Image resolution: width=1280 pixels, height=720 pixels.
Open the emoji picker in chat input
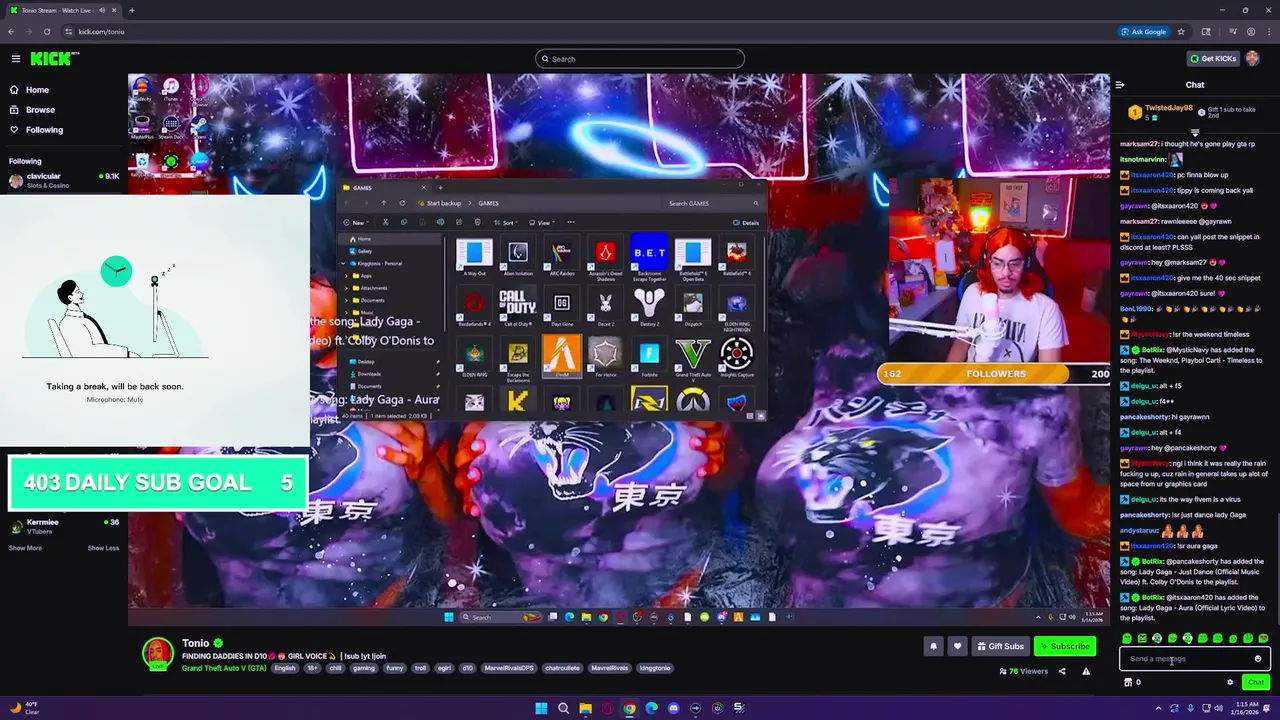(x=1258, y=659)
